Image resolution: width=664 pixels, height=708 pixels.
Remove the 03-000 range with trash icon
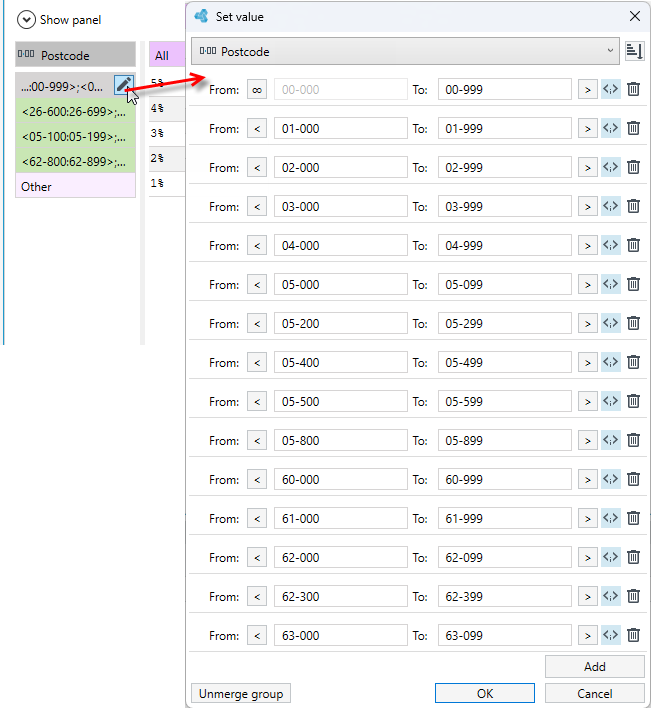(633, 206)
